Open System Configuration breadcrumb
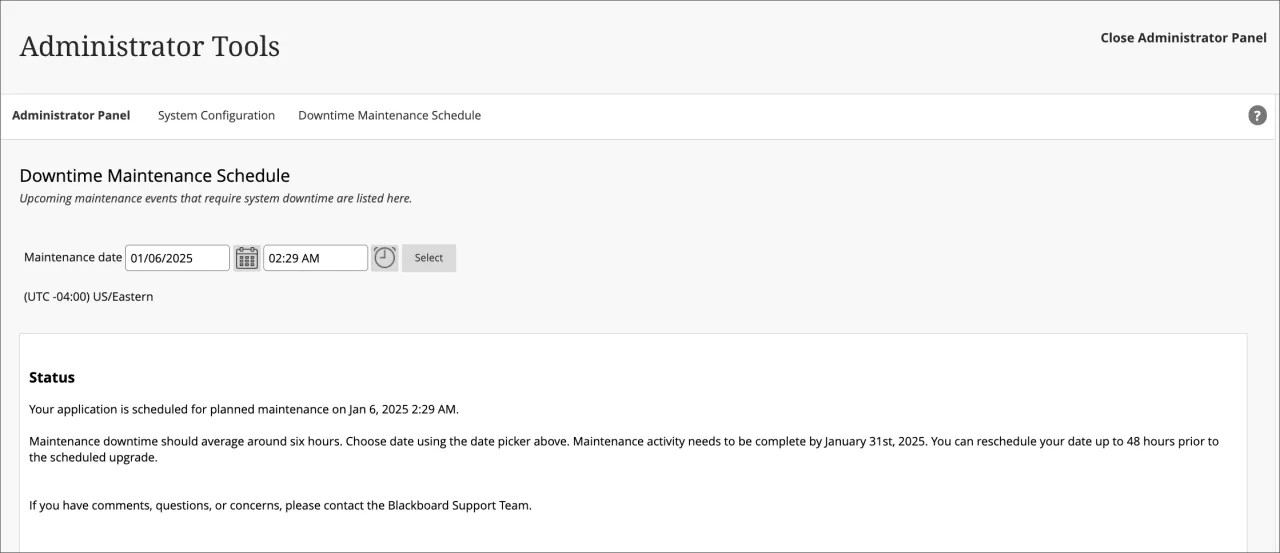 tap(216, 116)
